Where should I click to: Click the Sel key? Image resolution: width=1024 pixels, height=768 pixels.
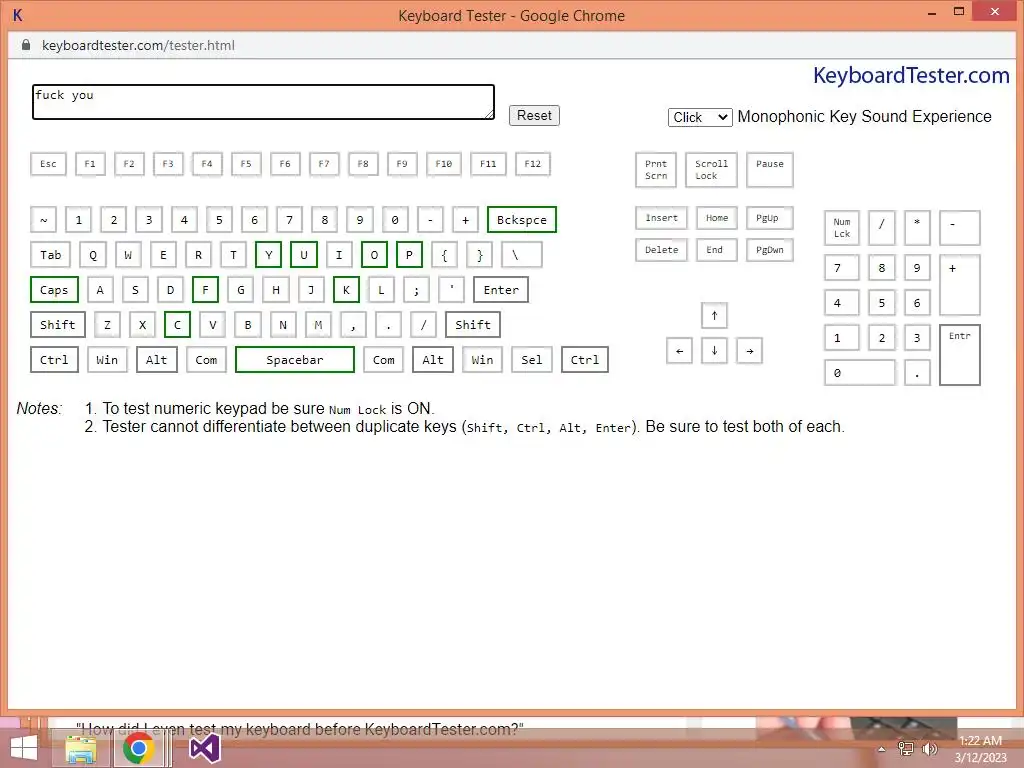click(532, 360)
